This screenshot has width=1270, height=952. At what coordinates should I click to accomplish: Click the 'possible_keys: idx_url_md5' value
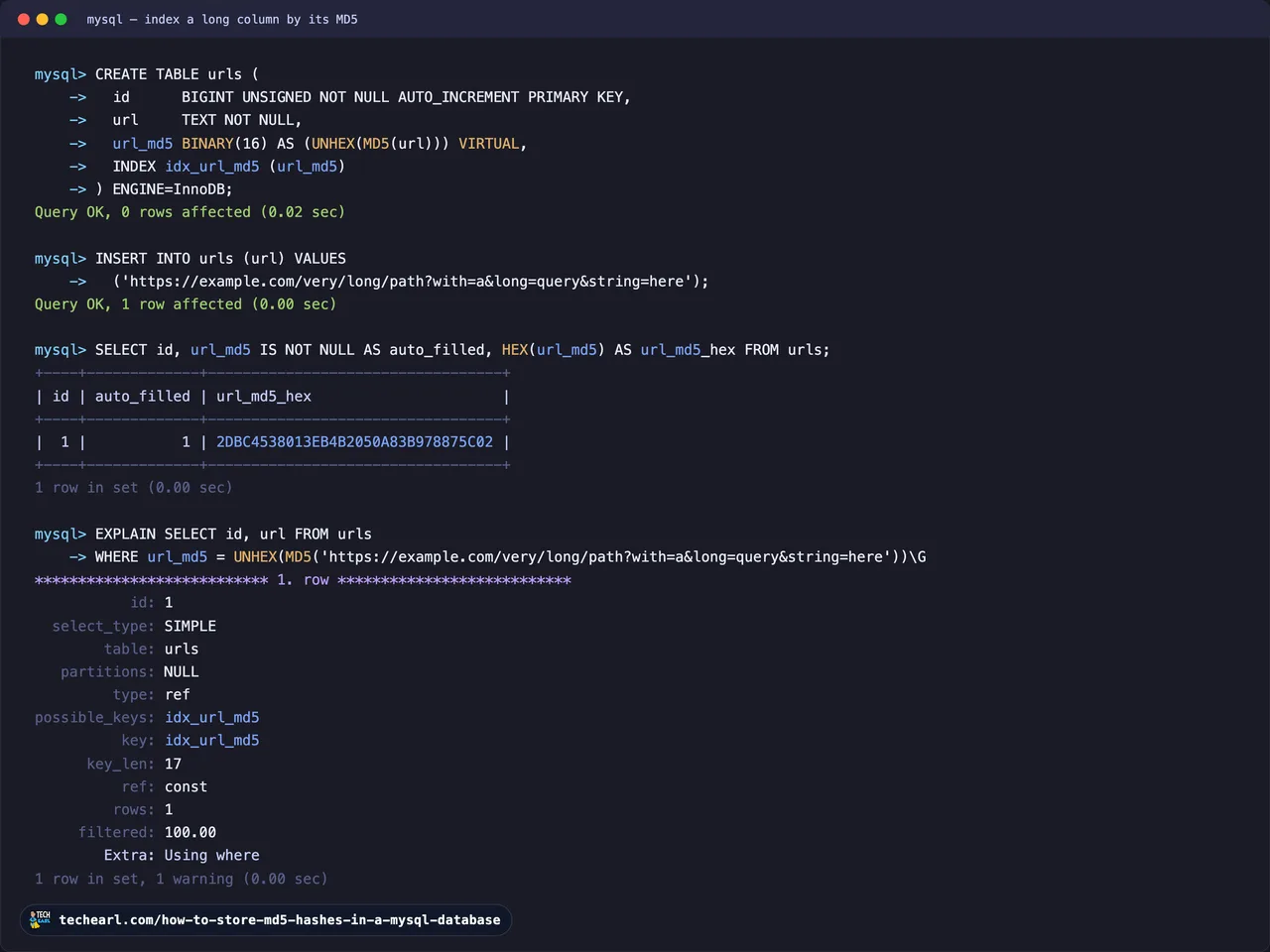pyautogui.click(x=211, y=718)
